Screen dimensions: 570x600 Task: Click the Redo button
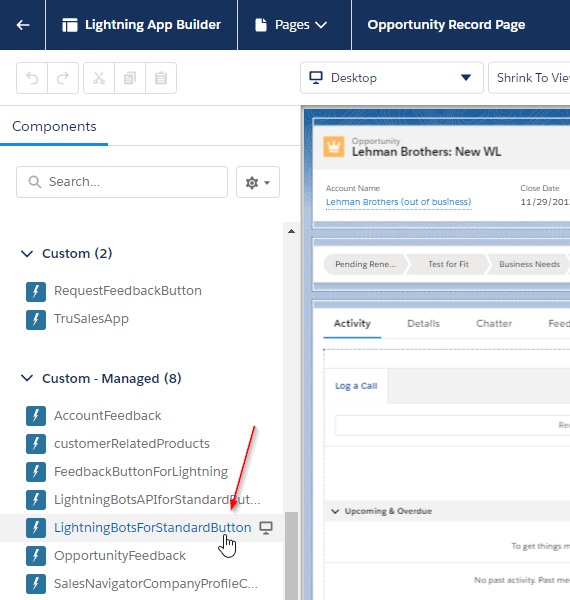tap(63, 78)
